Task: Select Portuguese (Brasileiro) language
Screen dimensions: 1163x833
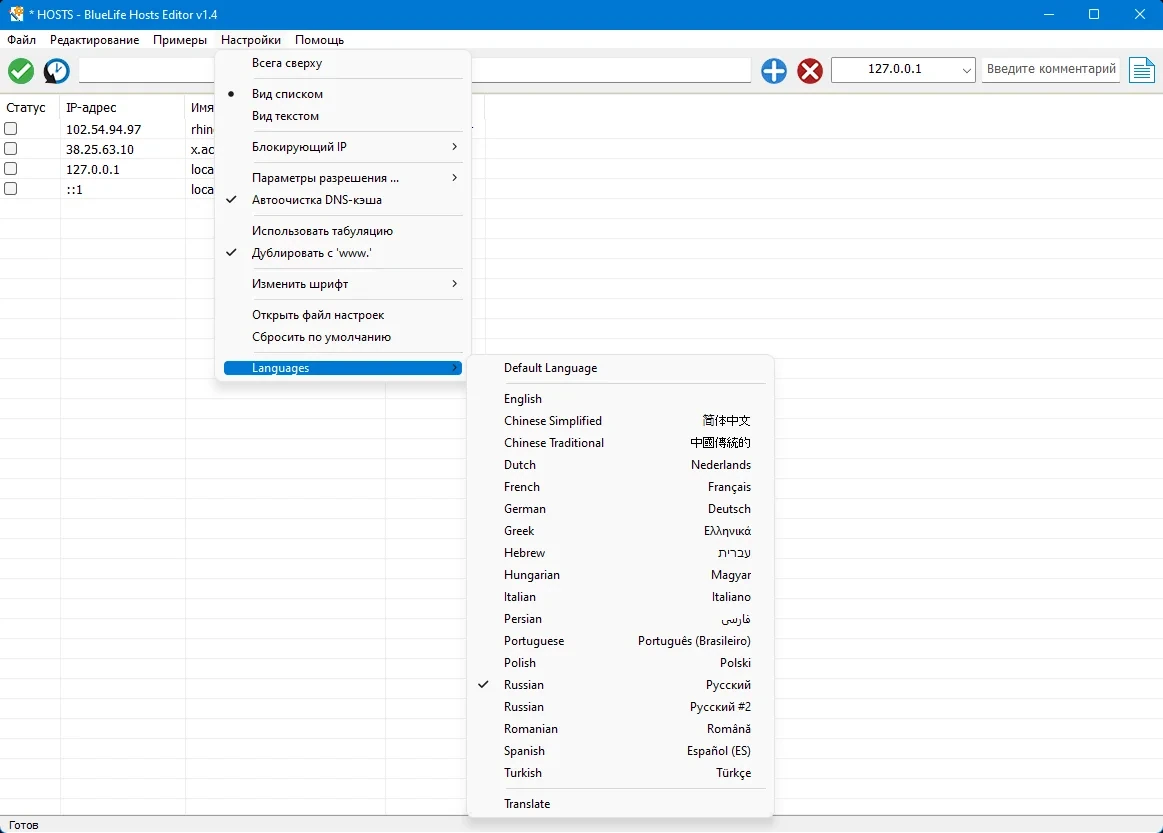Action: 620,641
